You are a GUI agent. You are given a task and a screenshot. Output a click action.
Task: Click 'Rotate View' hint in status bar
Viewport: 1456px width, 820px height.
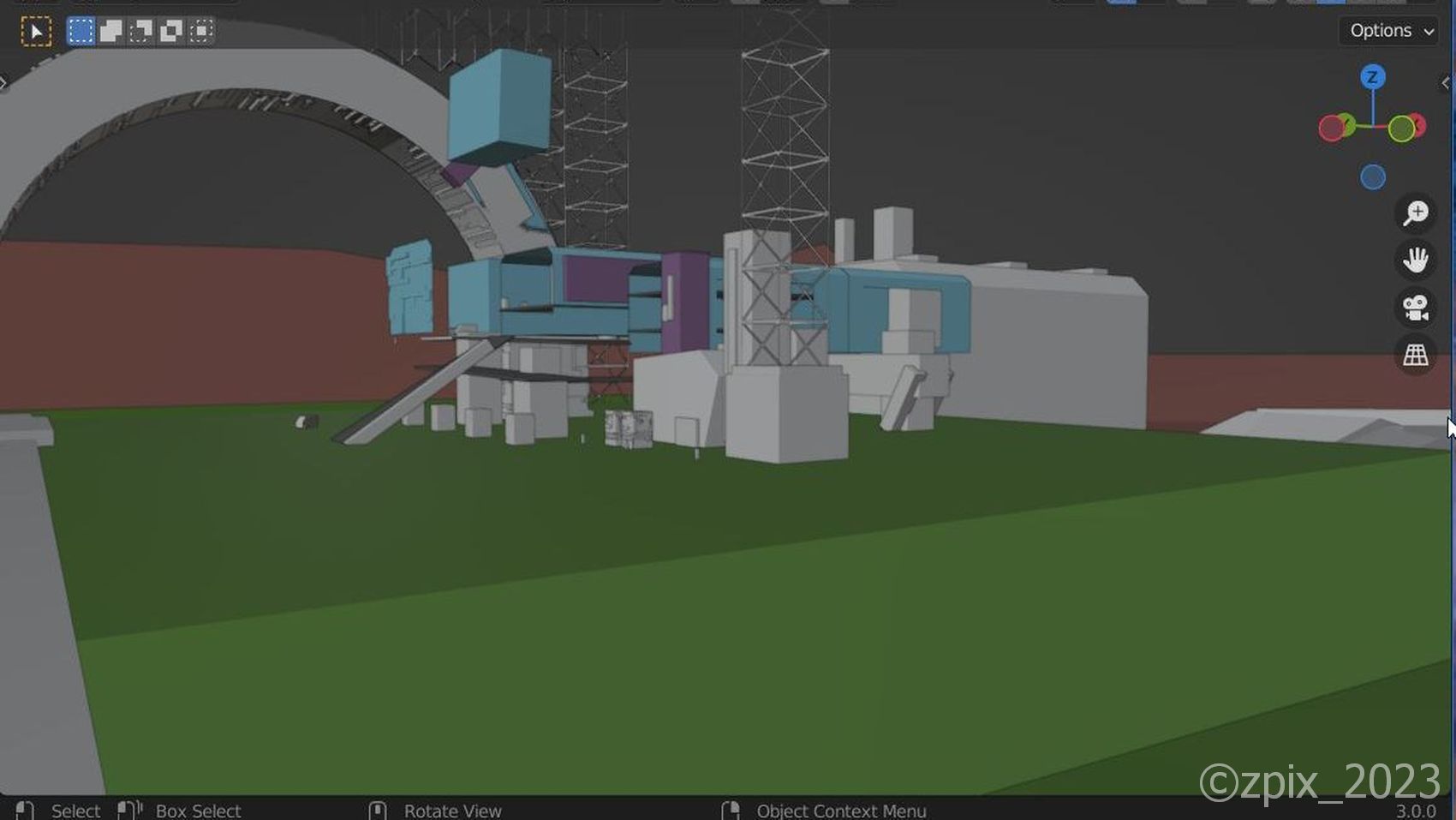[x=452, y=811]
